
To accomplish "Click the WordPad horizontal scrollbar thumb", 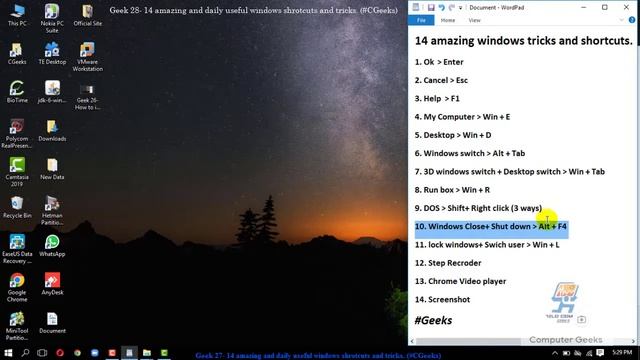I will click(x=468, y=341).
